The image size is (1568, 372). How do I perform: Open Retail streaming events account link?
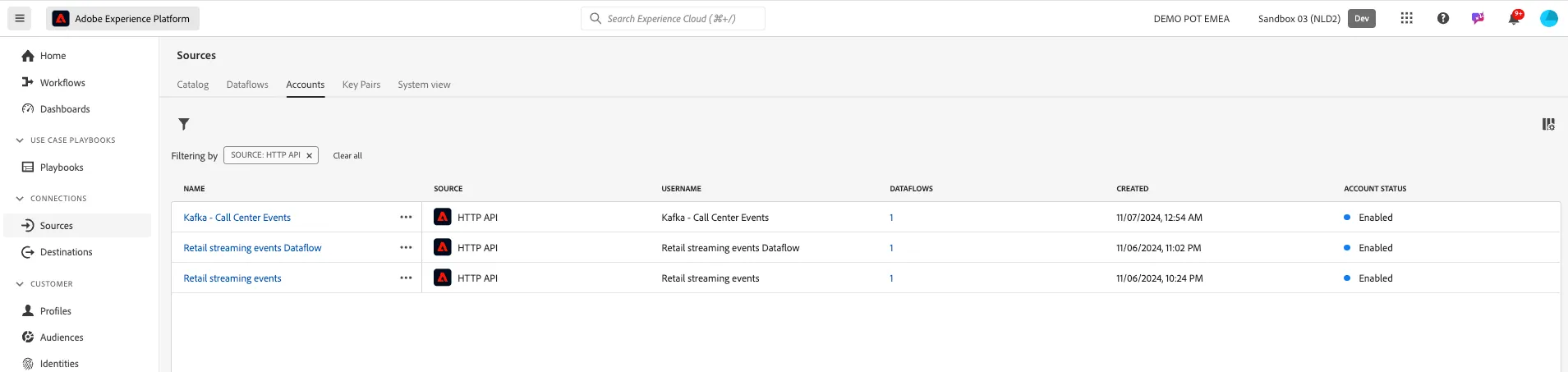232,278
